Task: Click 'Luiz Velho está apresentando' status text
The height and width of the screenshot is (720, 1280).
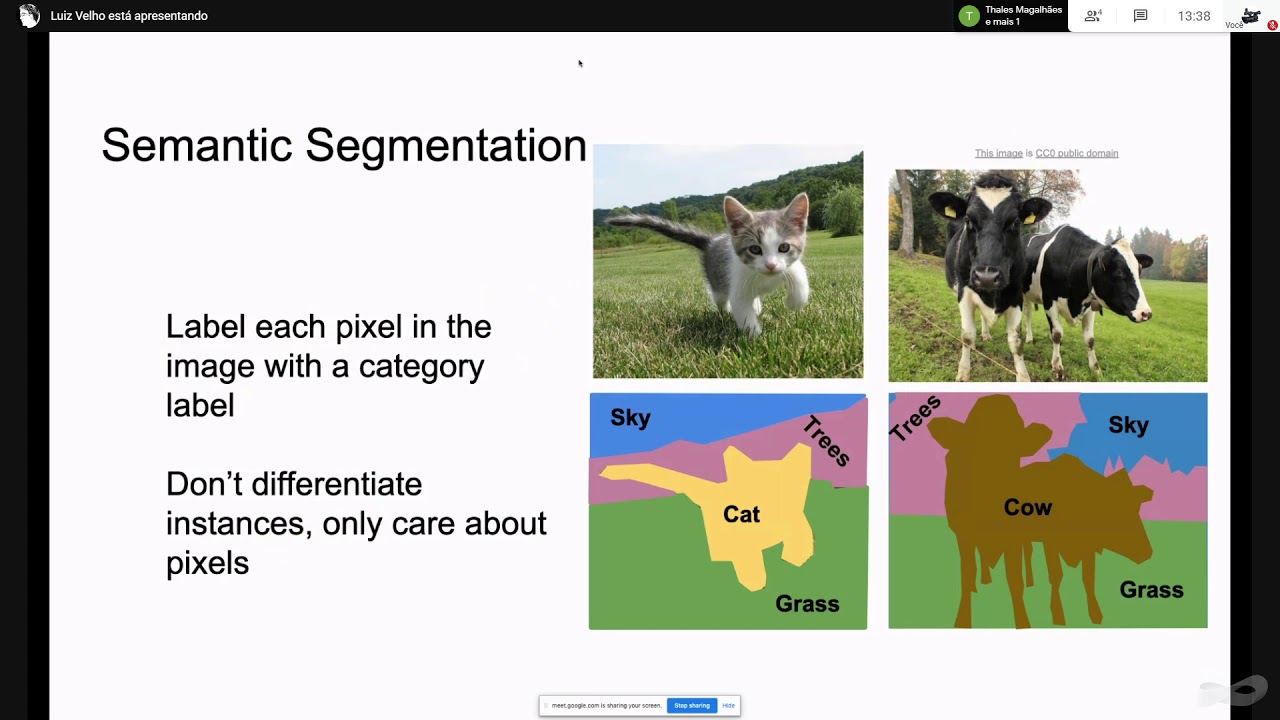Action: pos(129,16)
